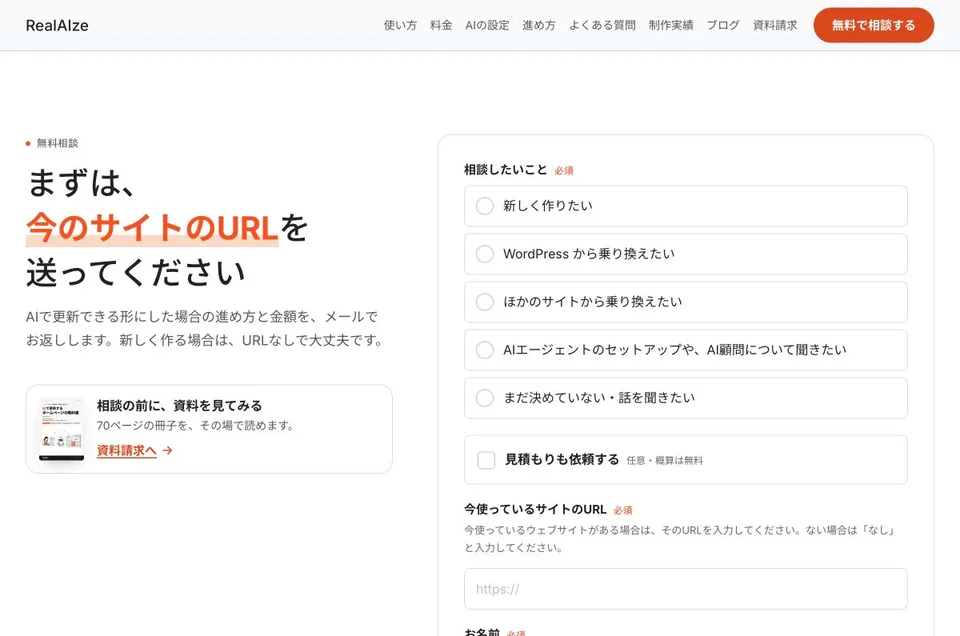Select WordPress から乗り換えたい radio option

pyautogui.click(x=686, y=254)
